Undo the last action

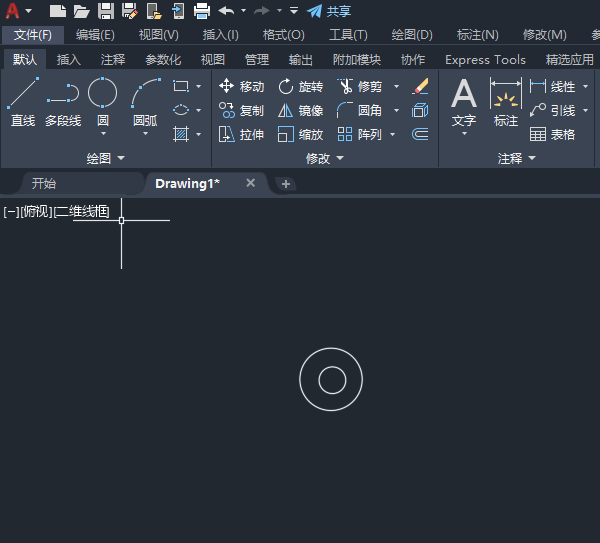point(226,11)
